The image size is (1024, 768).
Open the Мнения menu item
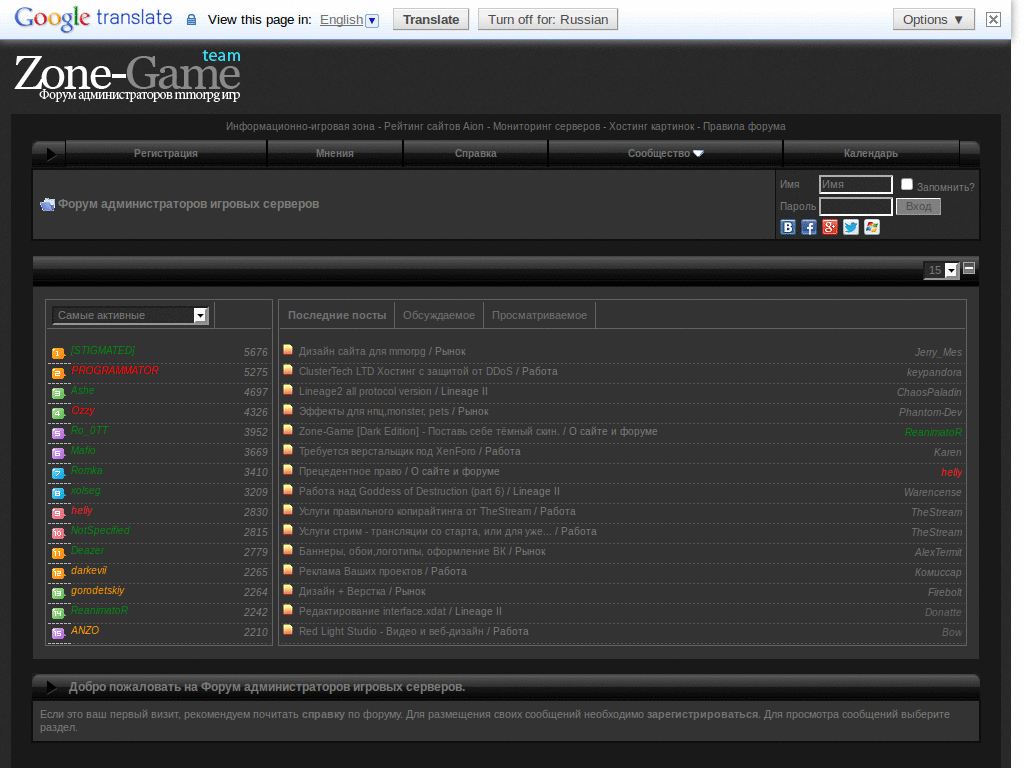click(335, 153)
